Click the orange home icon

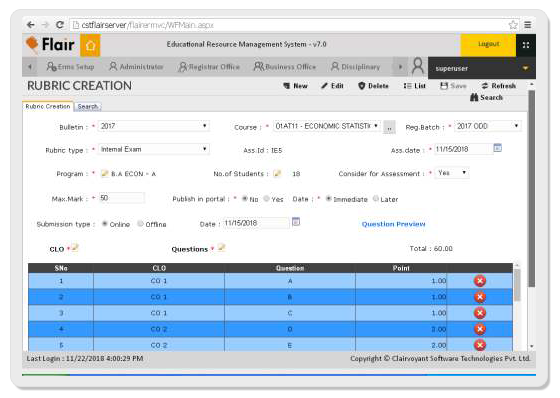pyautogui.click(x=90, y=45)
